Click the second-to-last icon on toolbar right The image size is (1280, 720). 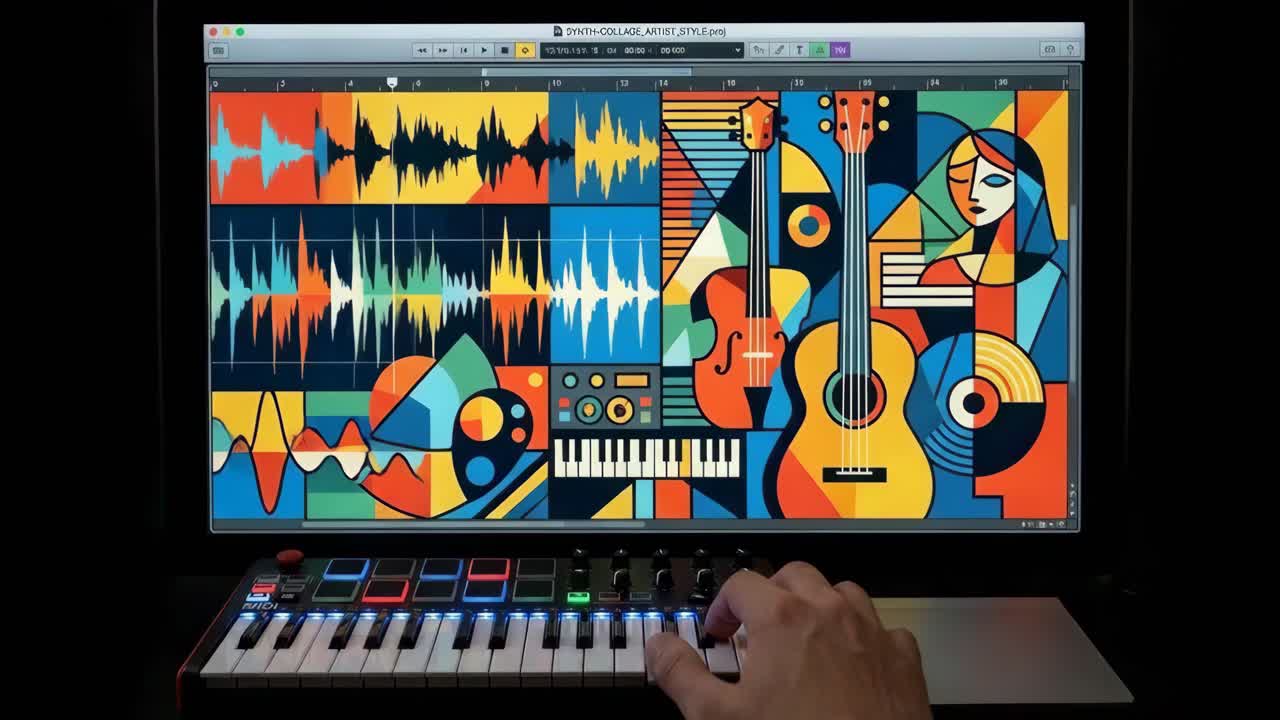pyautogui.click(x=1049, y=49)
